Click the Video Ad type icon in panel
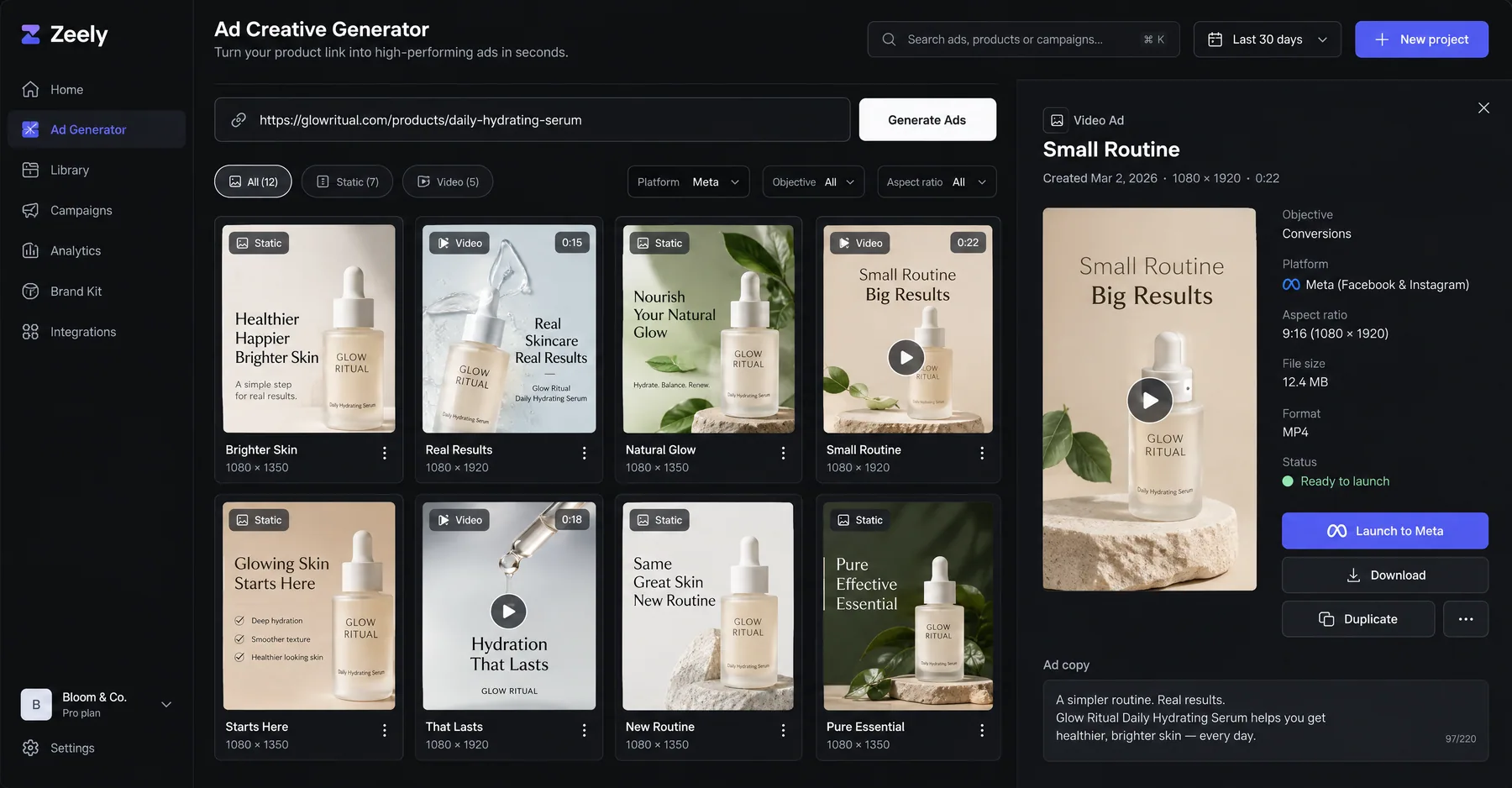 point(1057,120)
